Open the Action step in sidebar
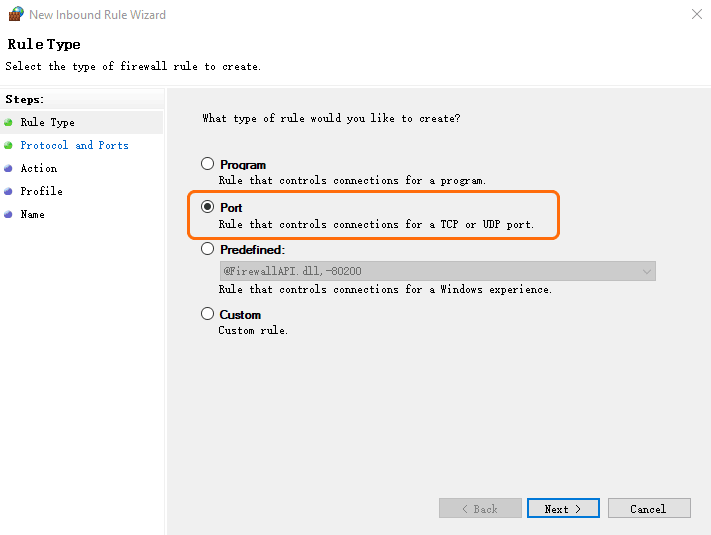The height and width of the screenshot is (535, 711). (x=39, y=169)
